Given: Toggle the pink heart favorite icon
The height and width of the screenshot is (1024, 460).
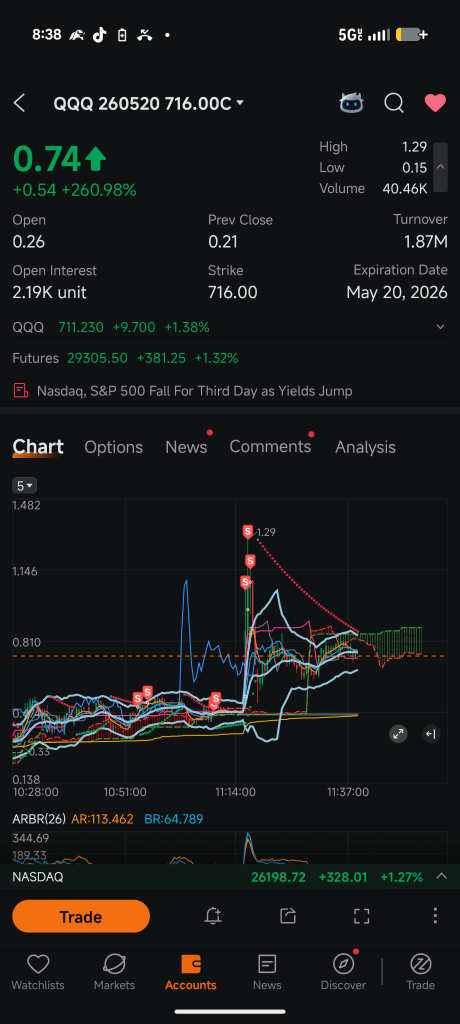Looking at the screenshot, I should tap(435, 103).
